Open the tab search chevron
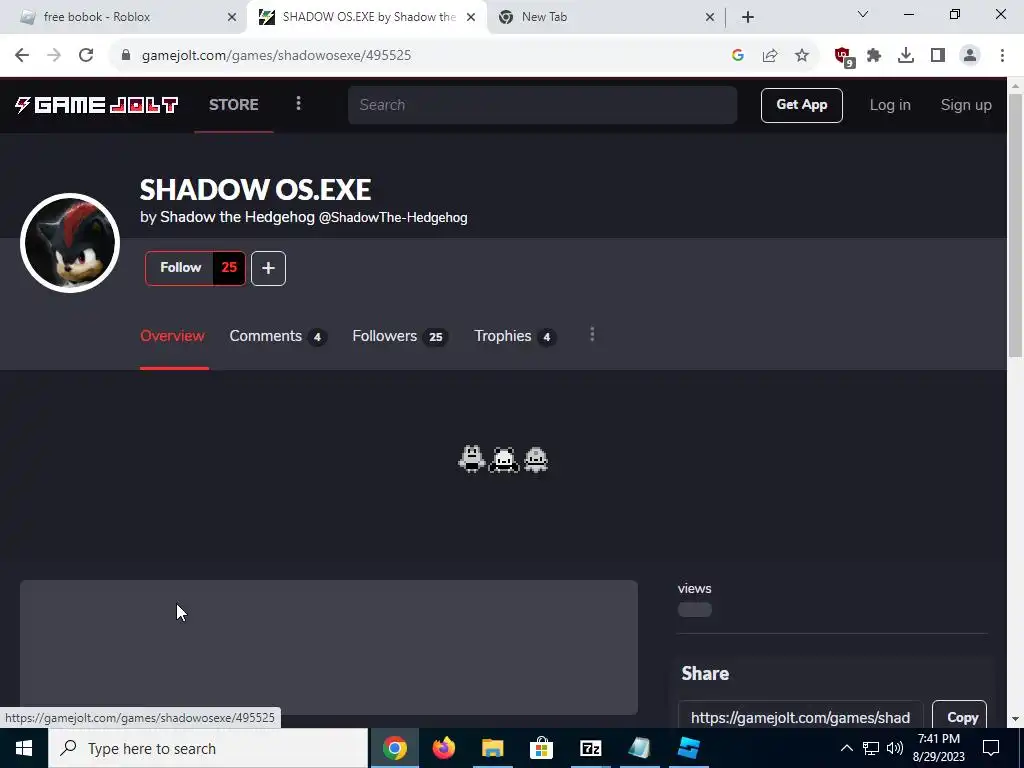Image resolution: width=1024 pixels, height=768 pixels. coord(863,14)
